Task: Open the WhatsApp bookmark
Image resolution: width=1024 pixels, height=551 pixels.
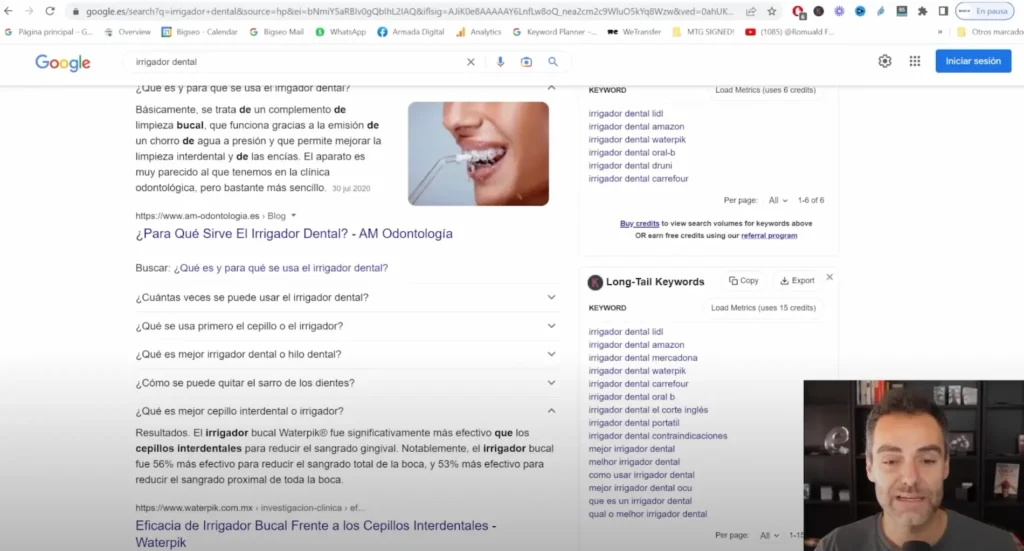Action: [340, 31]
